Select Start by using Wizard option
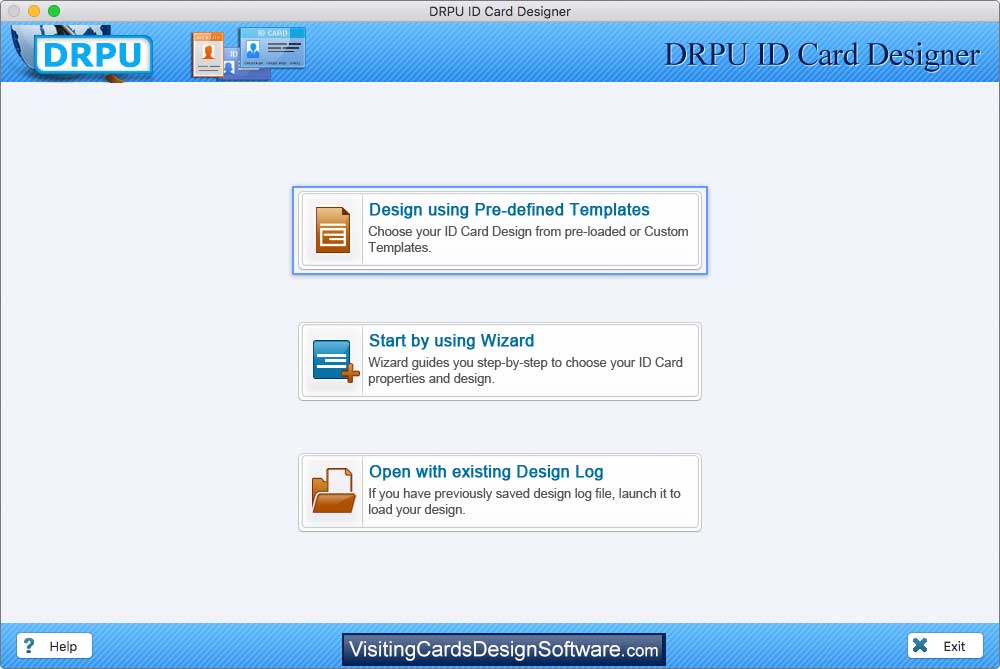 click(500, 362)
